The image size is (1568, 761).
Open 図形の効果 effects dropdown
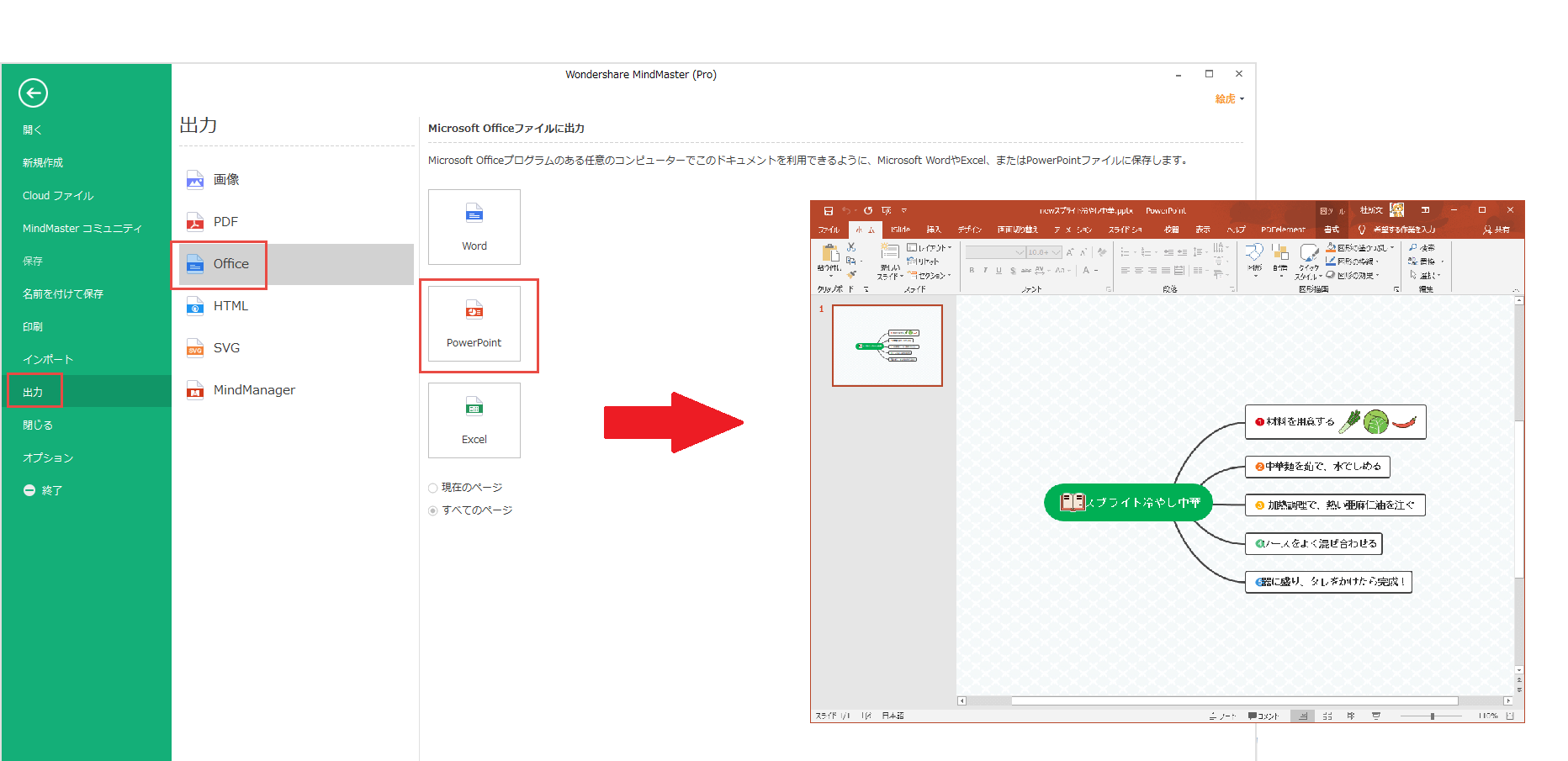click(1353, 275)
